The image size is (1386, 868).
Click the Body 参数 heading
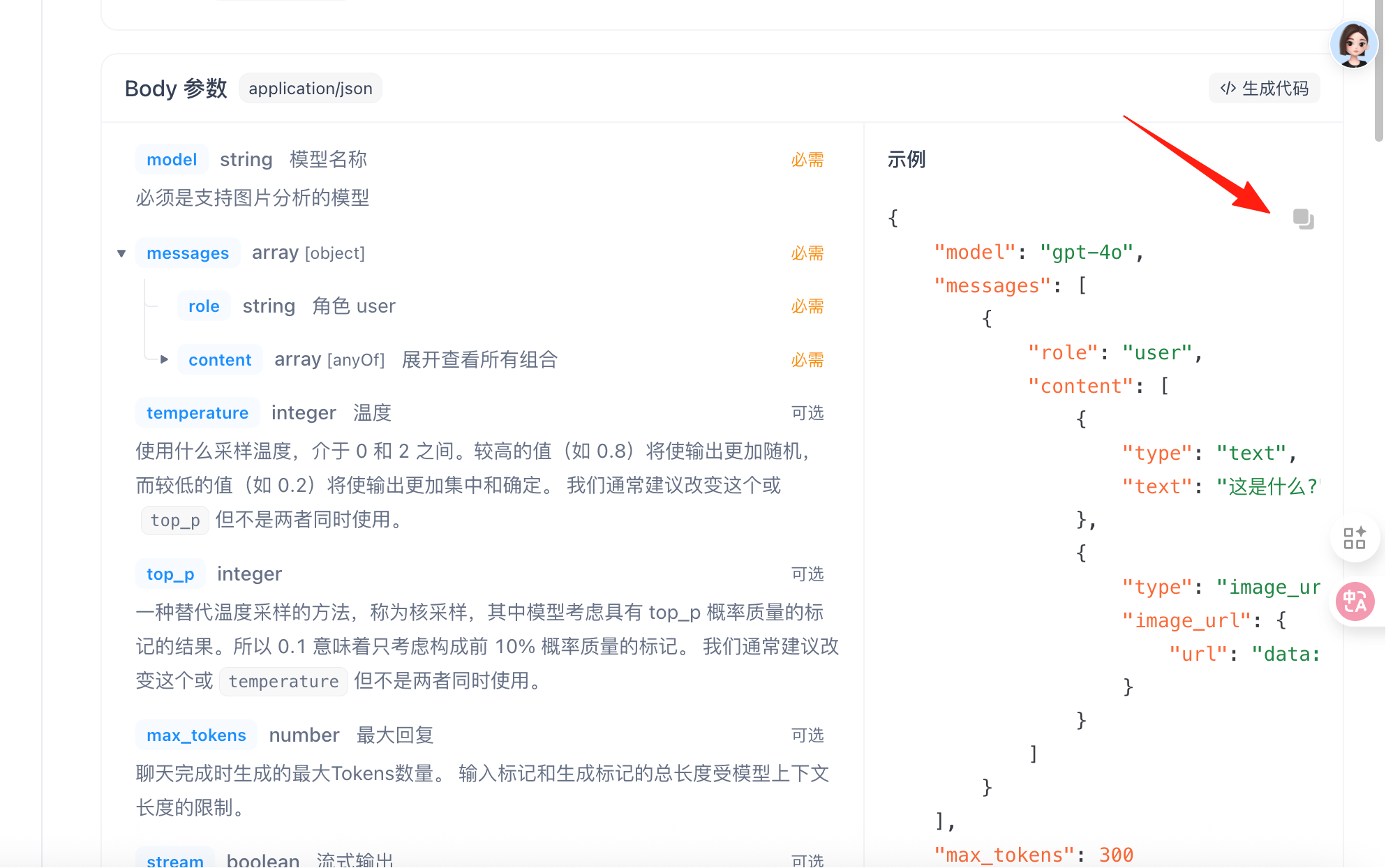click(x=176, y=89)
